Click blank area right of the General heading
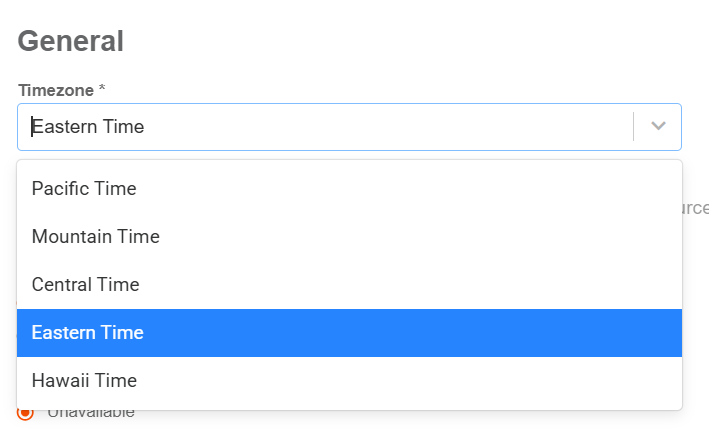 (x=400, y=42)
